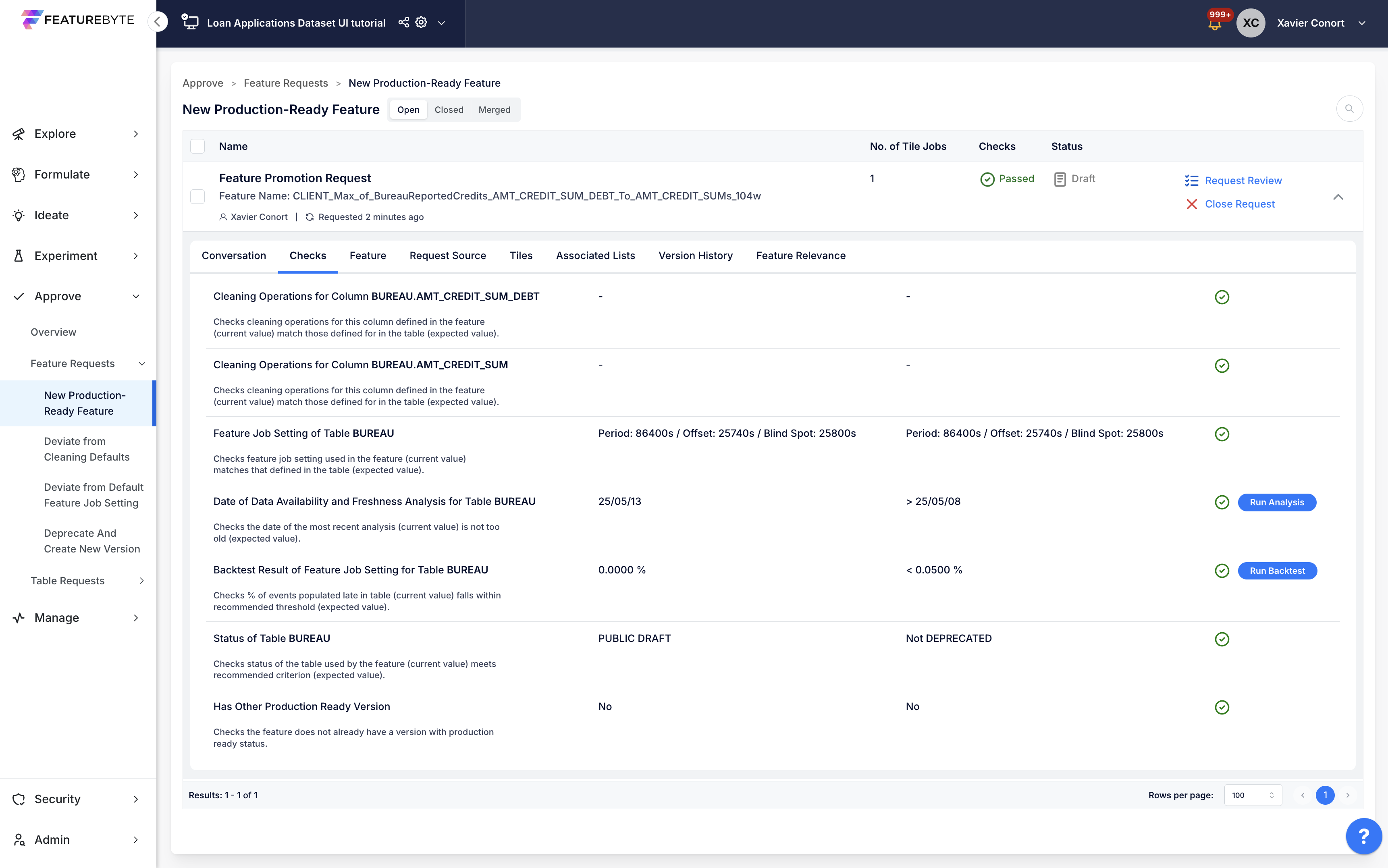Click the FeatureByte logo
Viewport: 1388px width, 868px height.
[77, 19]
